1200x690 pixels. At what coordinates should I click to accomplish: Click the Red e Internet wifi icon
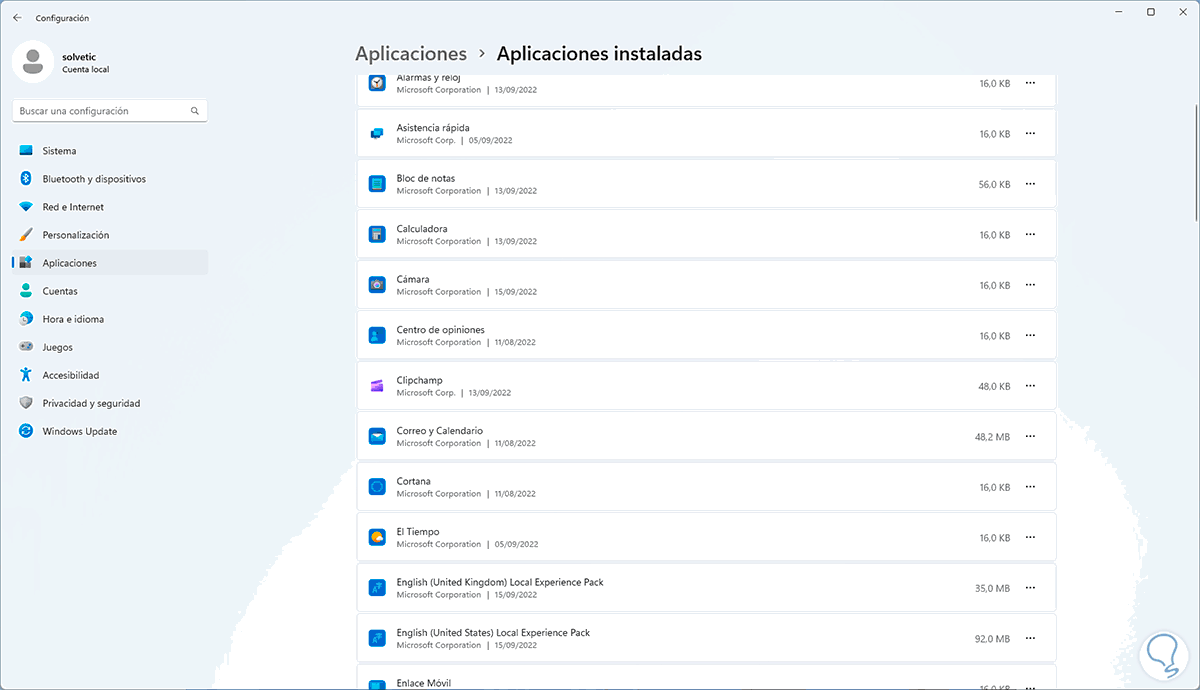pos(26,207)
